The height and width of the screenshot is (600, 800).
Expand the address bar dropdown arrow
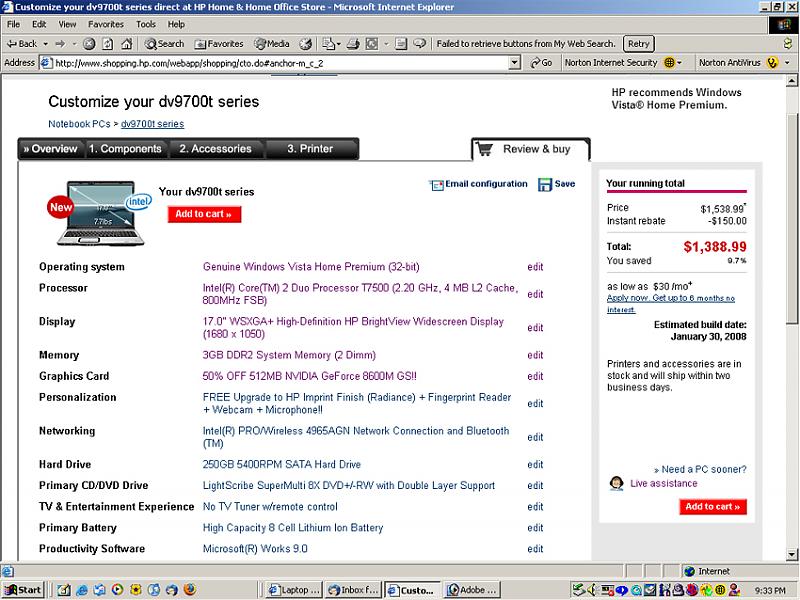[515, 63]
